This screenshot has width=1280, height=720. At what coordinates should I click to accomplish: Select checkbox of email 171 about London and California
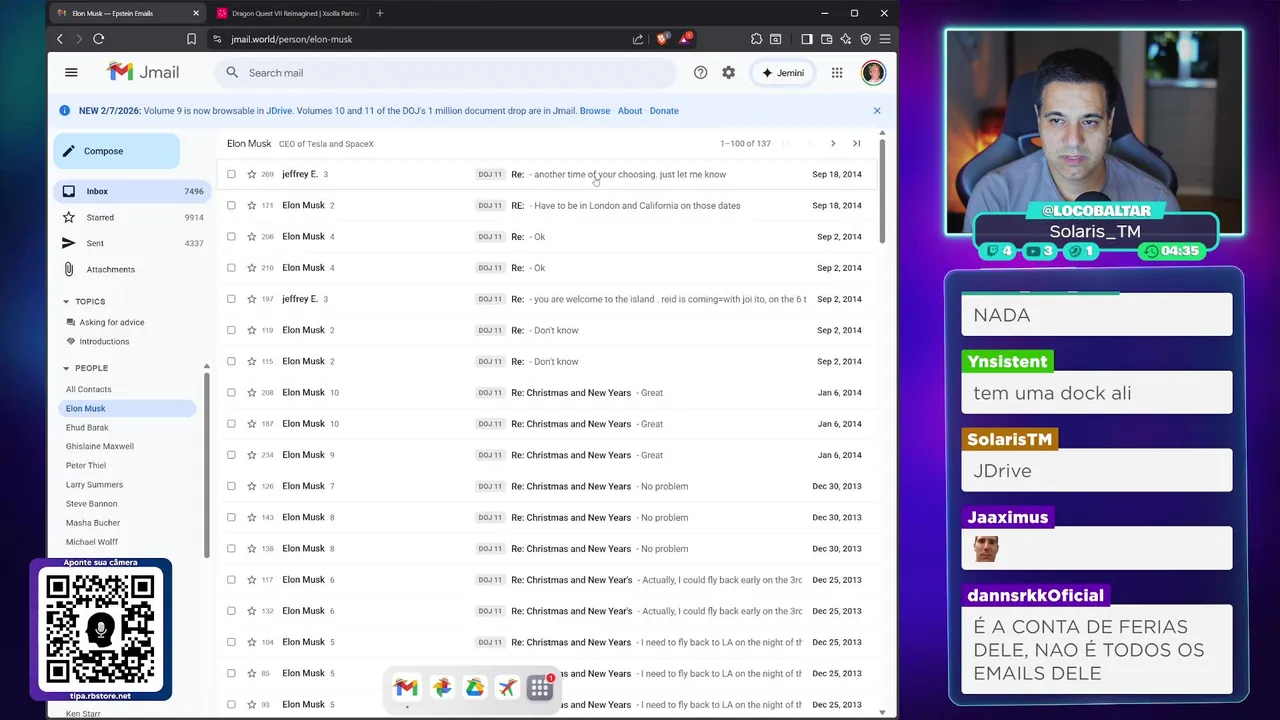tap(231, 205)
